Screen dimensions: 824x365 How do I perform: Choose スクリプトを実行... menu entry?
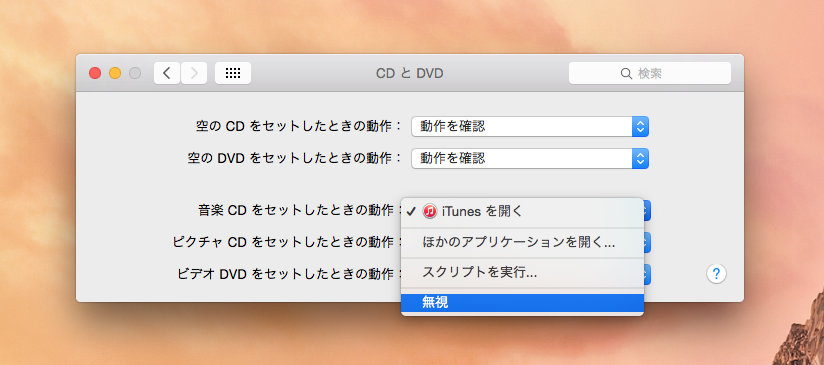(522, 273)
